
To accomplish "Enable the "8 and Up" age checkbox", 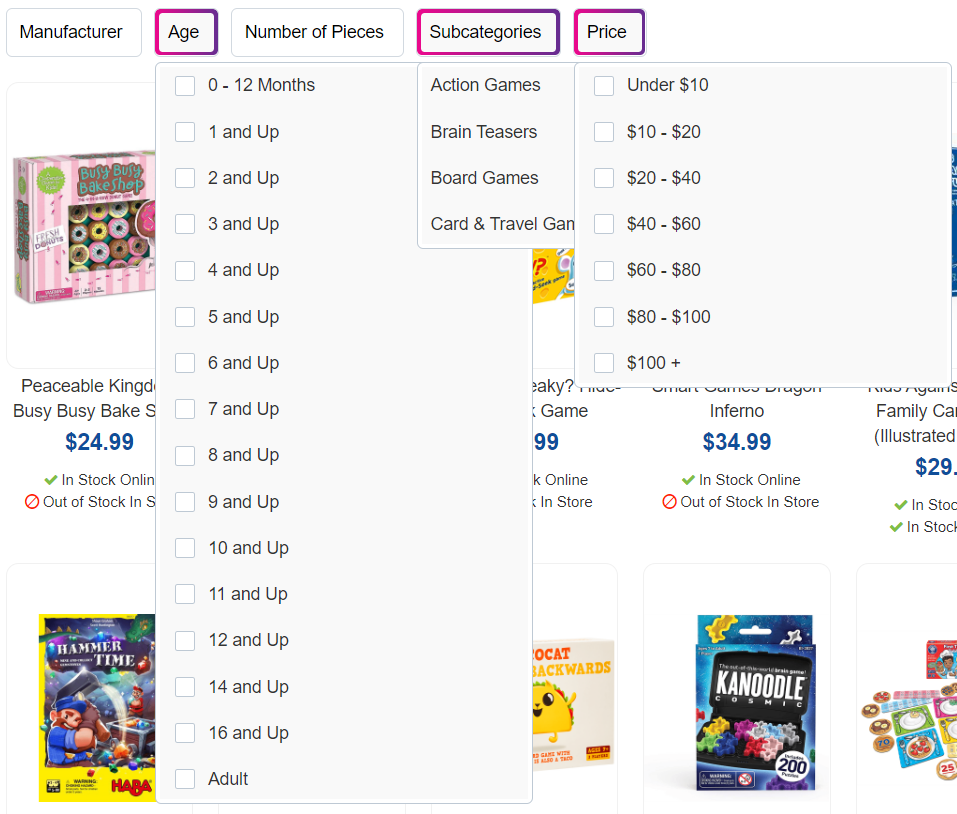I will (x=185, y=455).
